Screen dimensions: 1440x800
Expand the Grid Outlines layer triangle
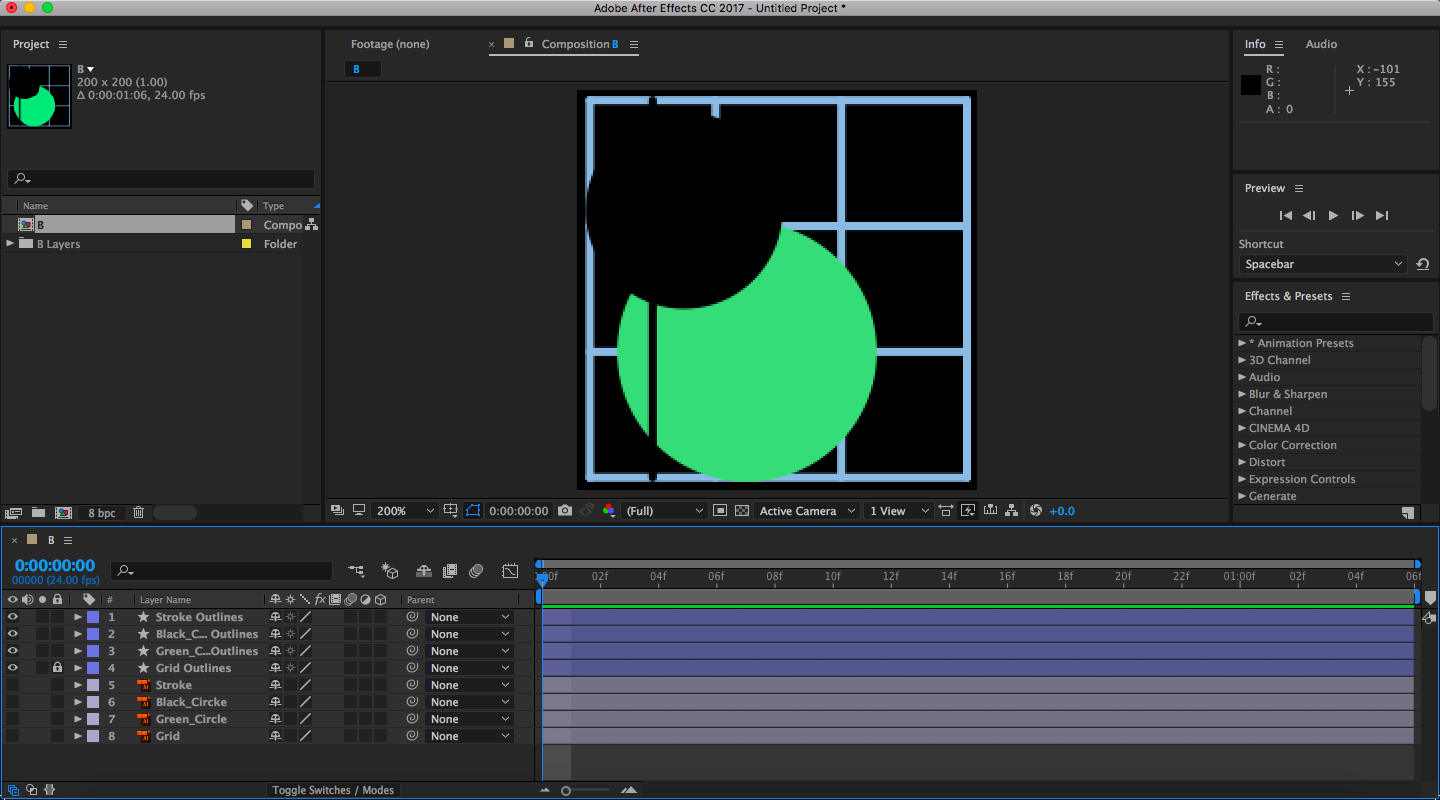point(77,668)
